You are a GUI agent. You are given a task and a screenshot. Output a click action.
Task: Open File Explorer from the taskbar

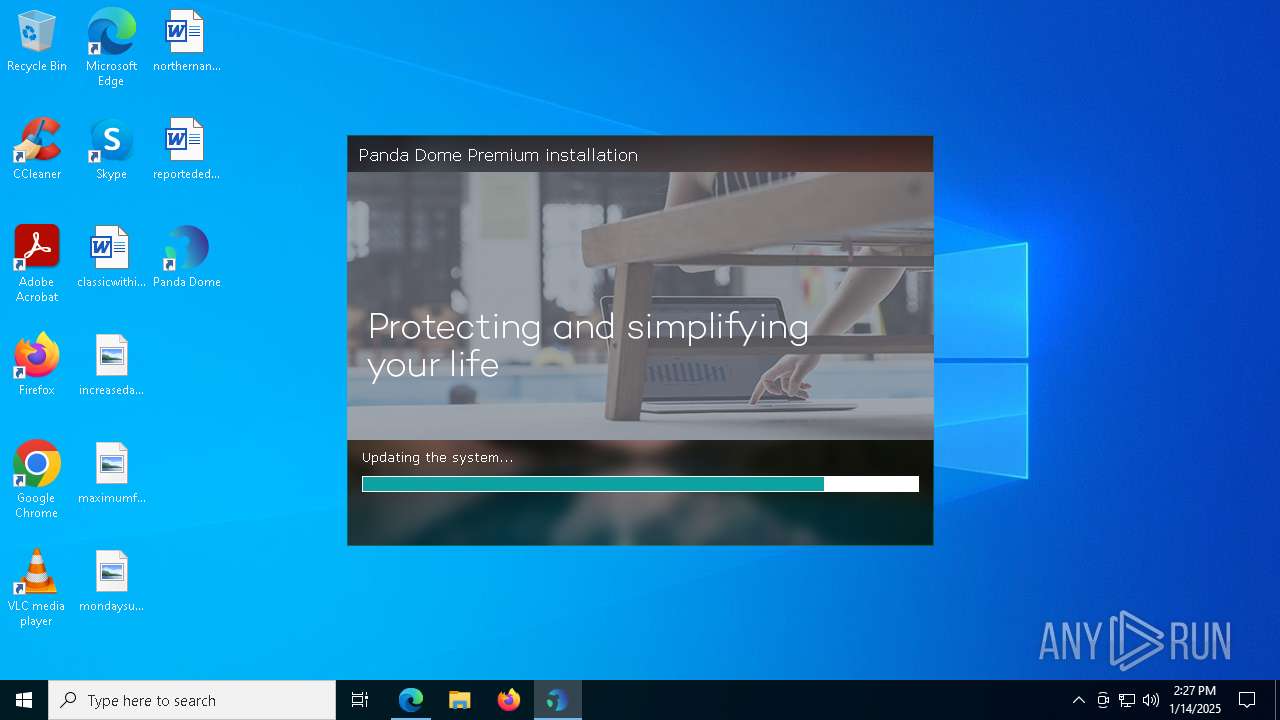pyautogui.click(x=459, y=700)
